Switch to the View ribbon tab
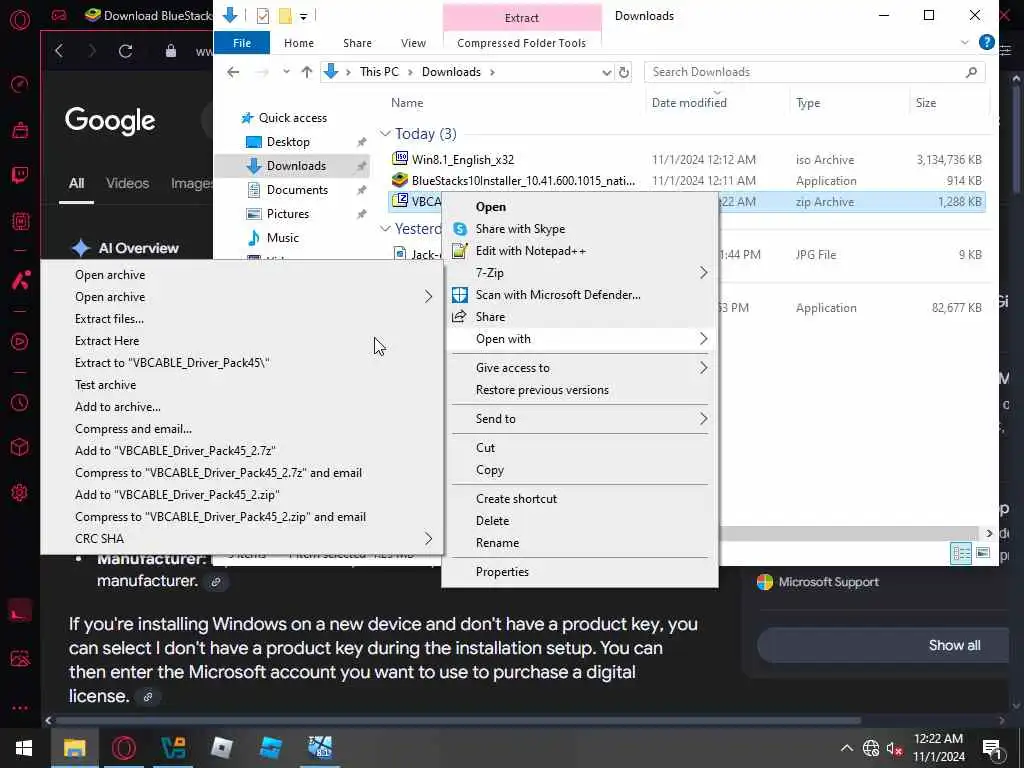 click(x=413, y=42)
